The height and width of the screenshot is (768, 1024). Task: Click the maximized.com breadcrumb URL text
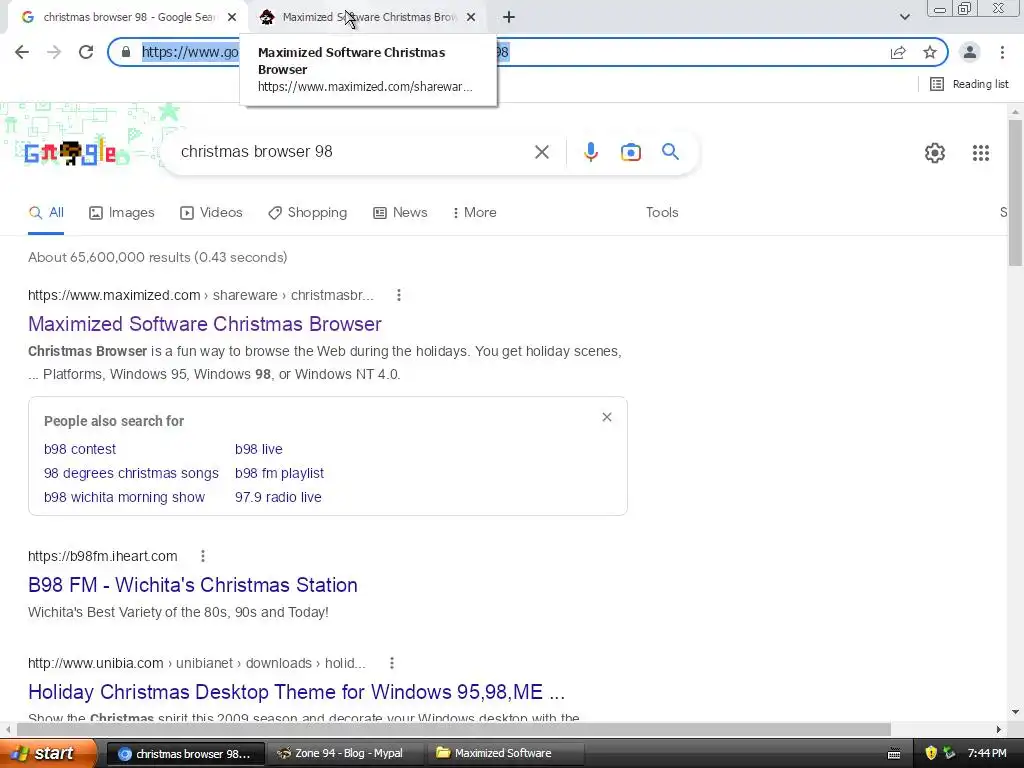[x=200, y=295]
